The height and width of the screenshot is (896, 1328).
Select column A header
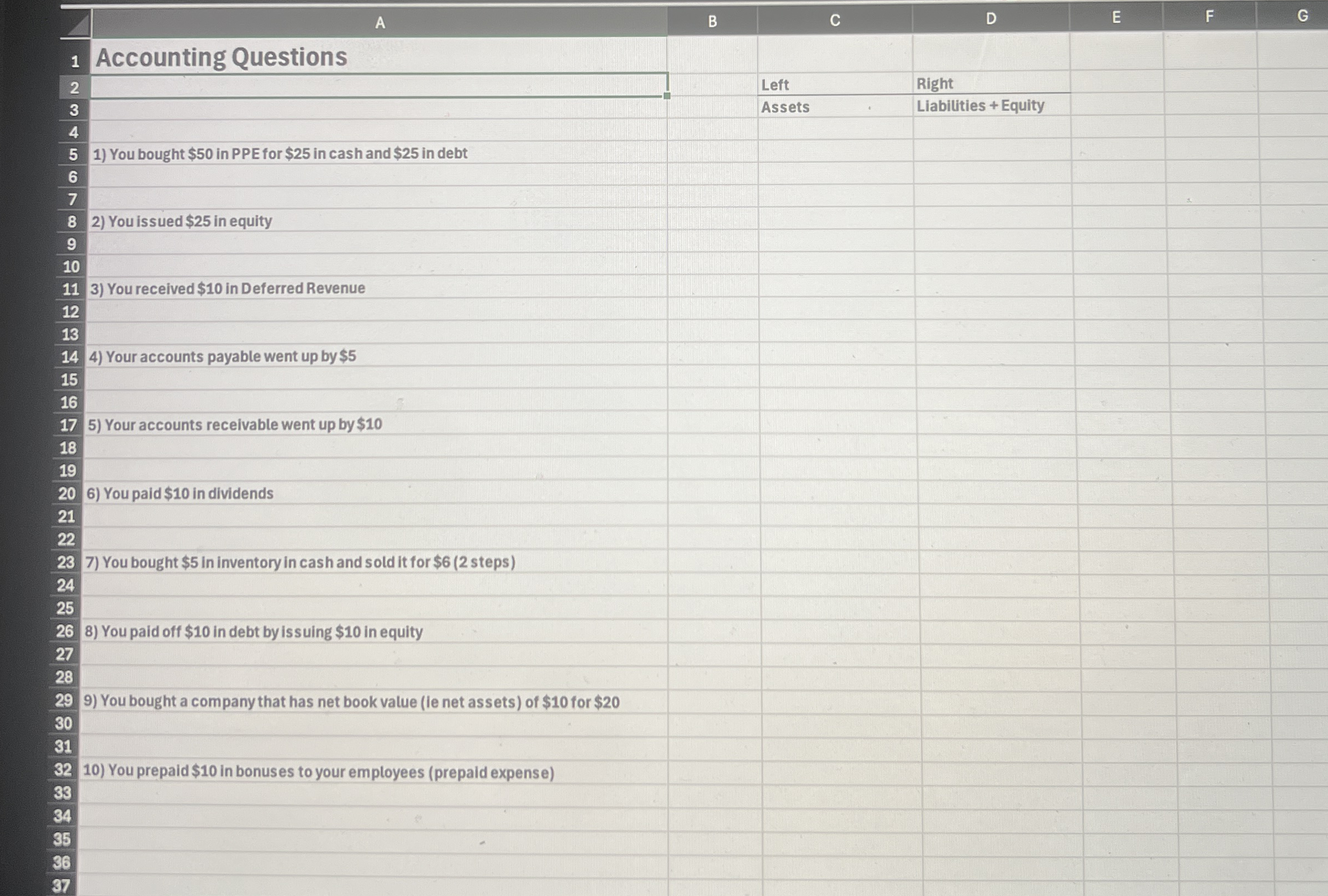(x=380, y=23)
